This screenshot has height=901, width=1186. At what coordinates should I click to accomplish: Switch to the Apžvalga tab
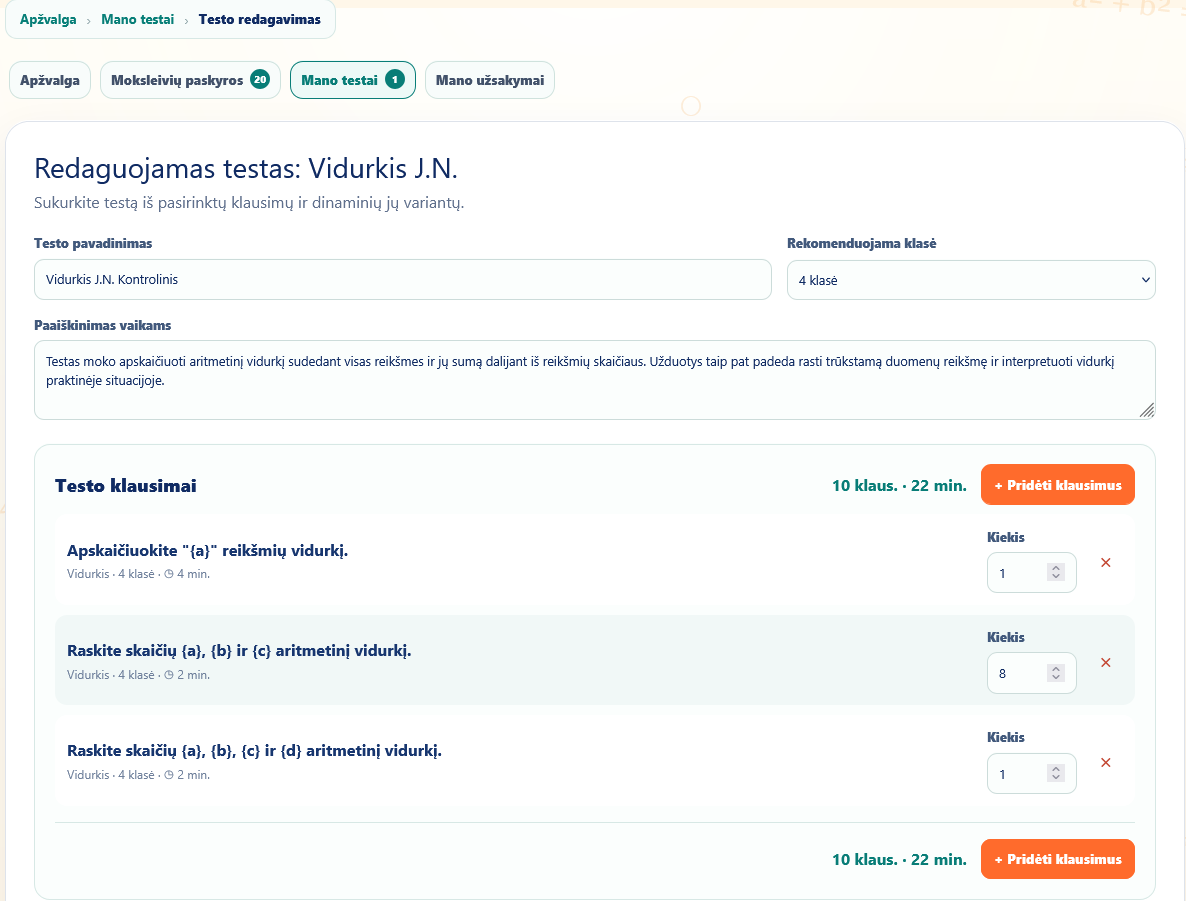(x=50, y=80)
